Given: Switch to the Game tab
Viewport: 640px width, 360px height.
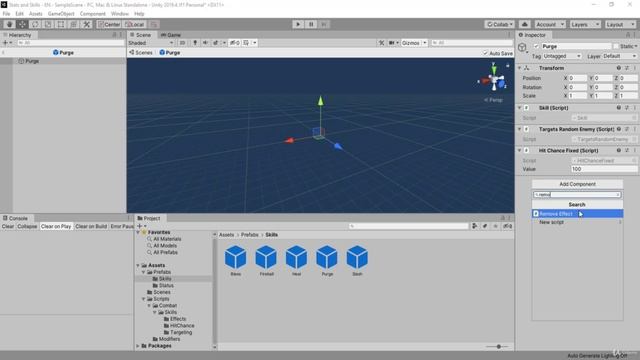Looking at the screenshot, I should (171, 35).
